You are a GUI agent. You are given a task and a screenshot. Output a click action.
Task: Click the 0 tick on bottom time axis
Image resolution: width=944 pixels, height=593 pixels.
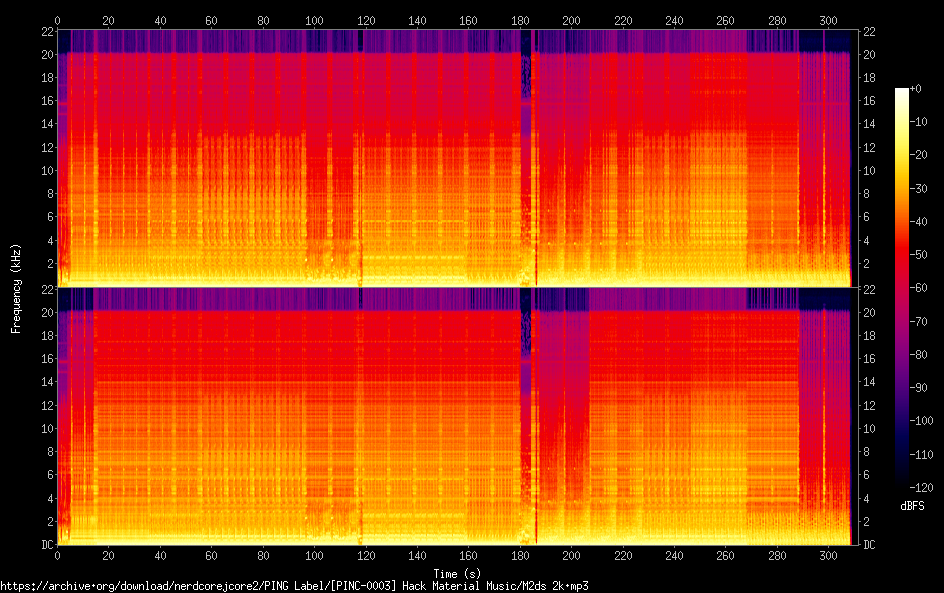tap(57, 554)
